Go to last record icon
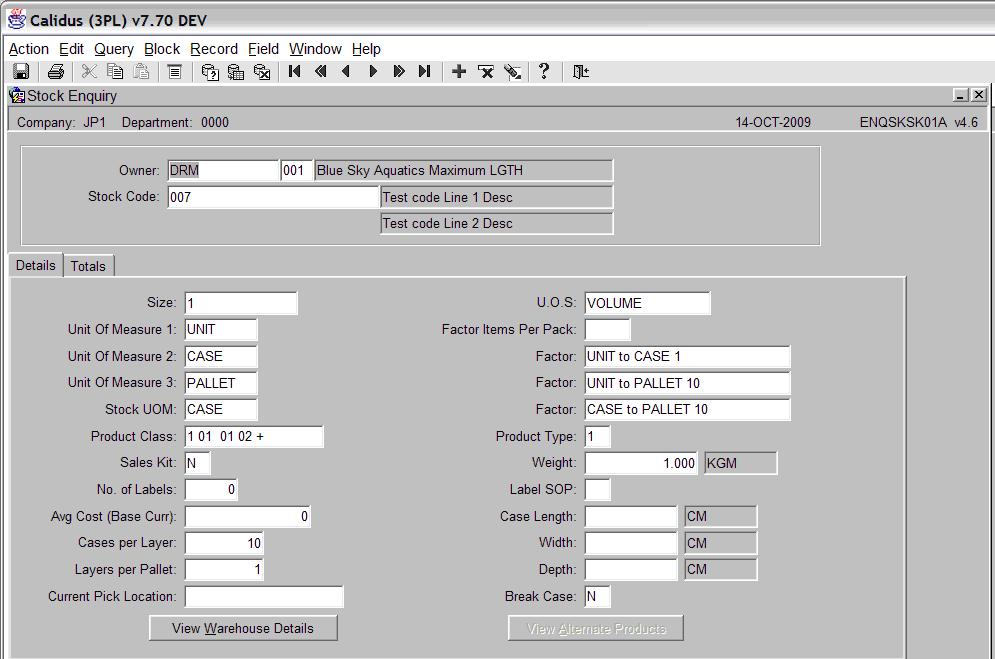The image size is (995, 659). [x=425, y=72]
